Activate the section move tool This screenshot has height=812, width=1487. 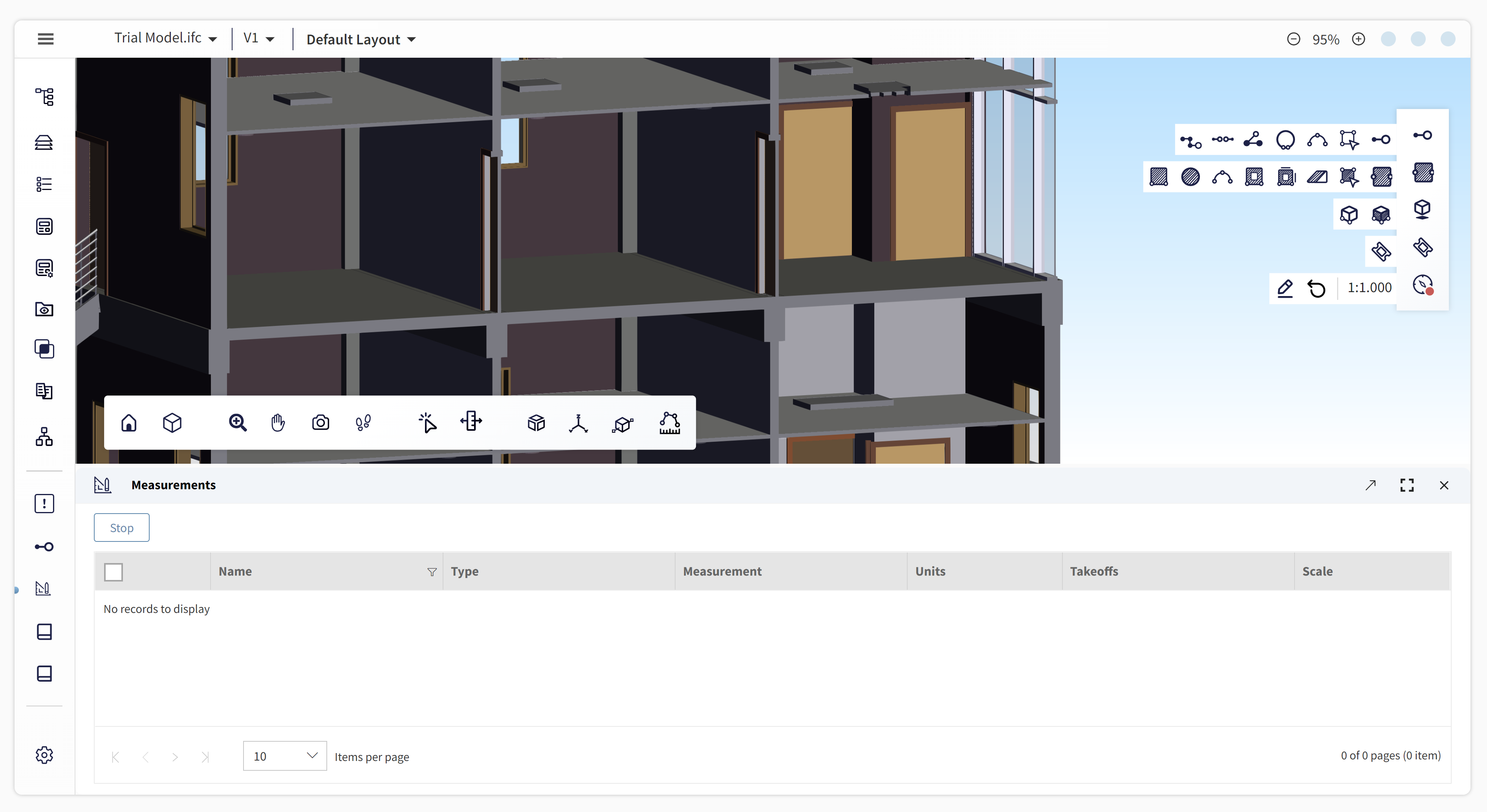(471, 421)
